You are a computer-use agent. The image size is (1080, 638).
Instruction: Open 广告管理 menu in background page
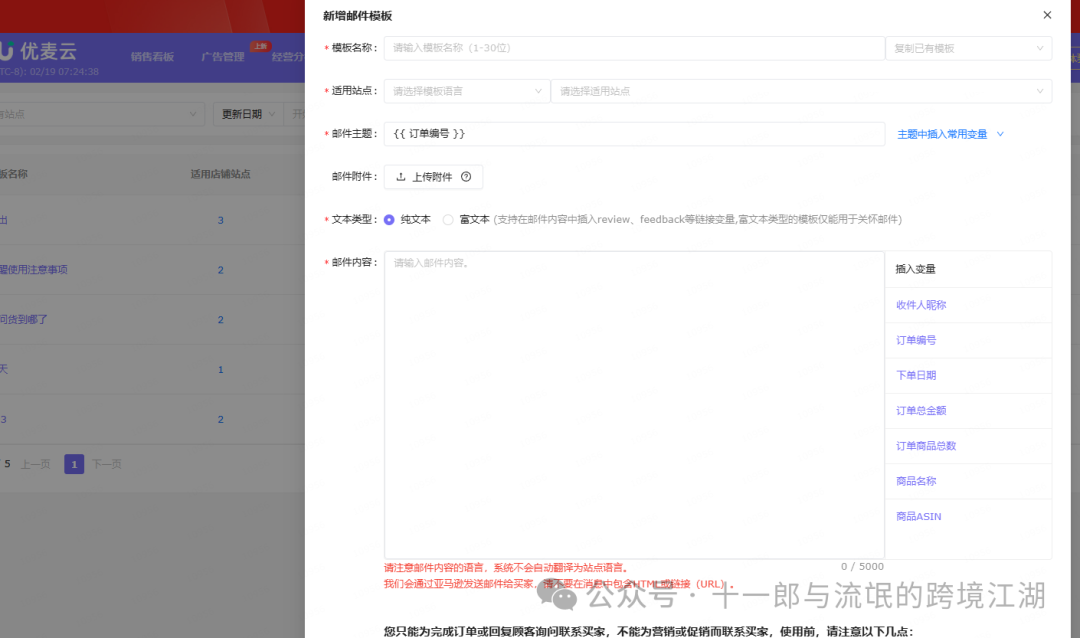pyautogui.click(x=222, y=56)
